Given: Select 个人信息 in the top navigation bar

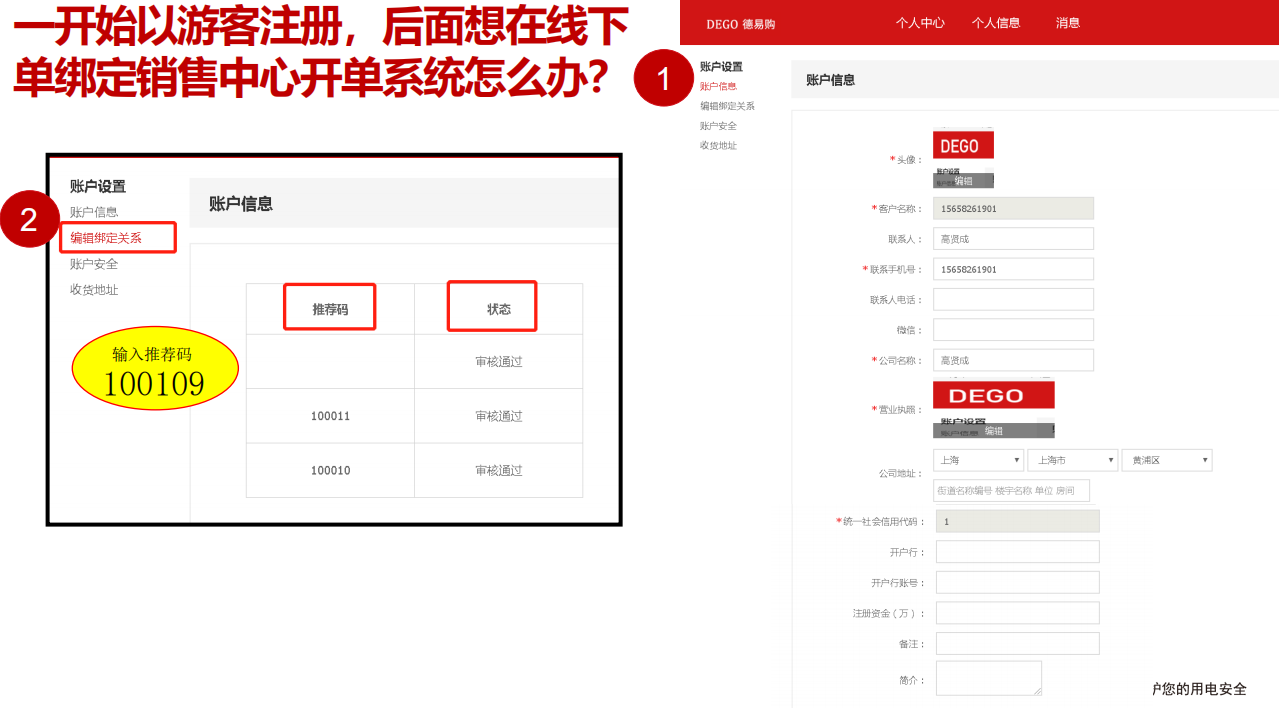Looking at the screenshot, I should coord(996,23).
